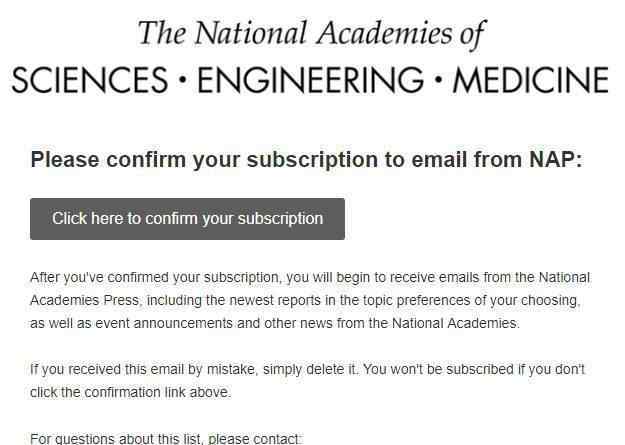Click the dot between ENGINEERING and MEDICINE
Screen dimensions: 625x445
[x=438, y=80]
